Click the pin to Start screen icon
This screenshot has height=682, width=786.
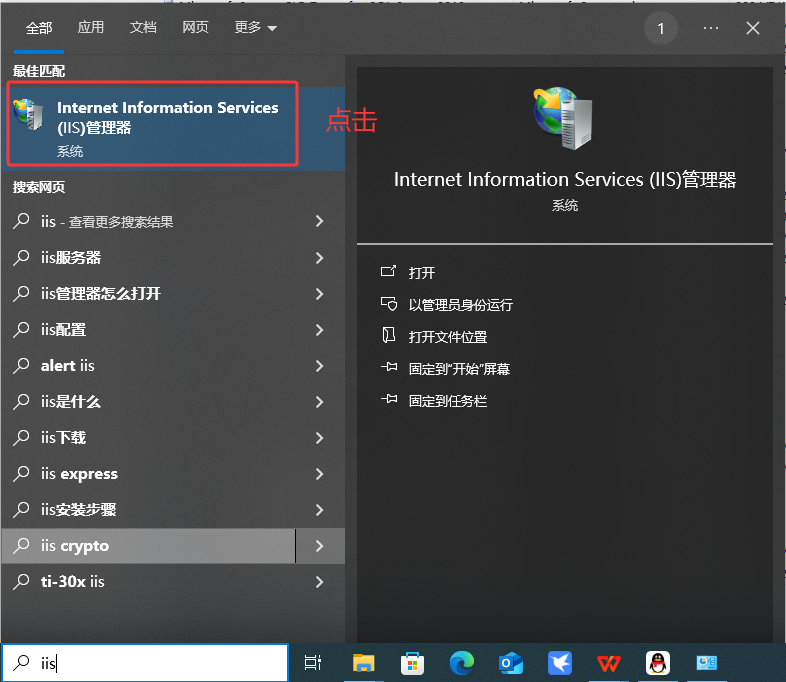tap(389, 368)
